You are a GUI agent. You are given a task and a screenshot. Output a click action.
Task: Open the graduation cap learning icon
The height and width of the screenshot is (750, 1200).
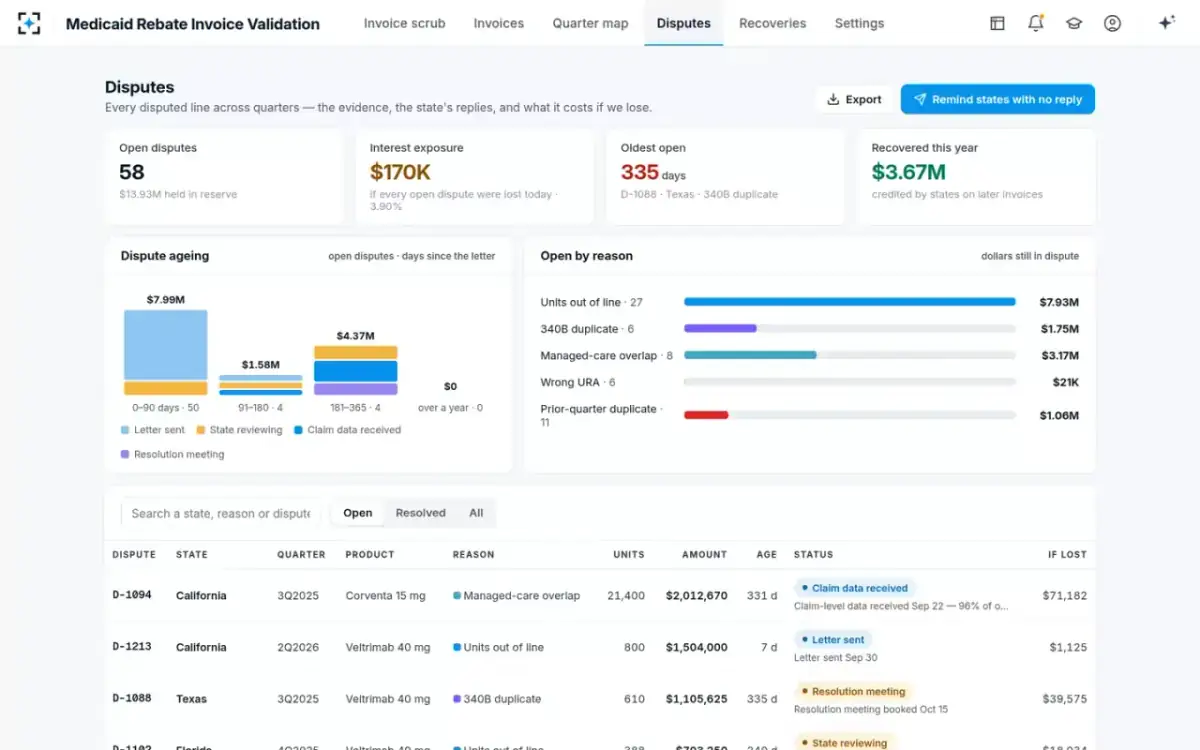pos(1074,23)
